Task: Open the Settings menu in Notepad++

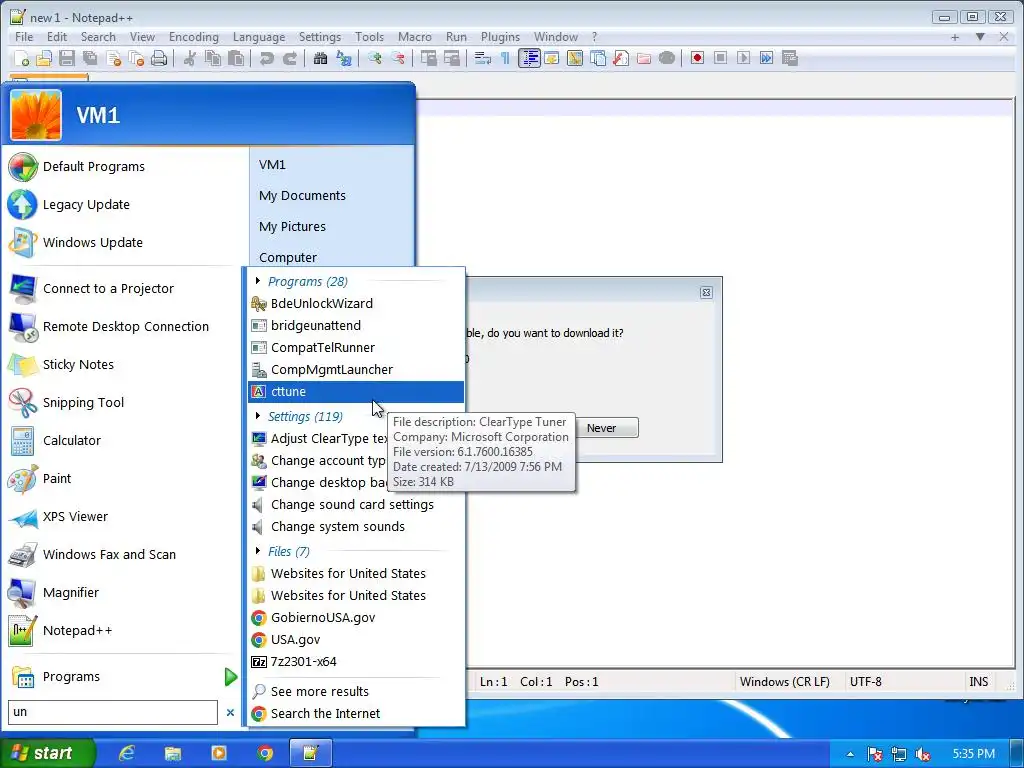Action: tap(320, 37)
